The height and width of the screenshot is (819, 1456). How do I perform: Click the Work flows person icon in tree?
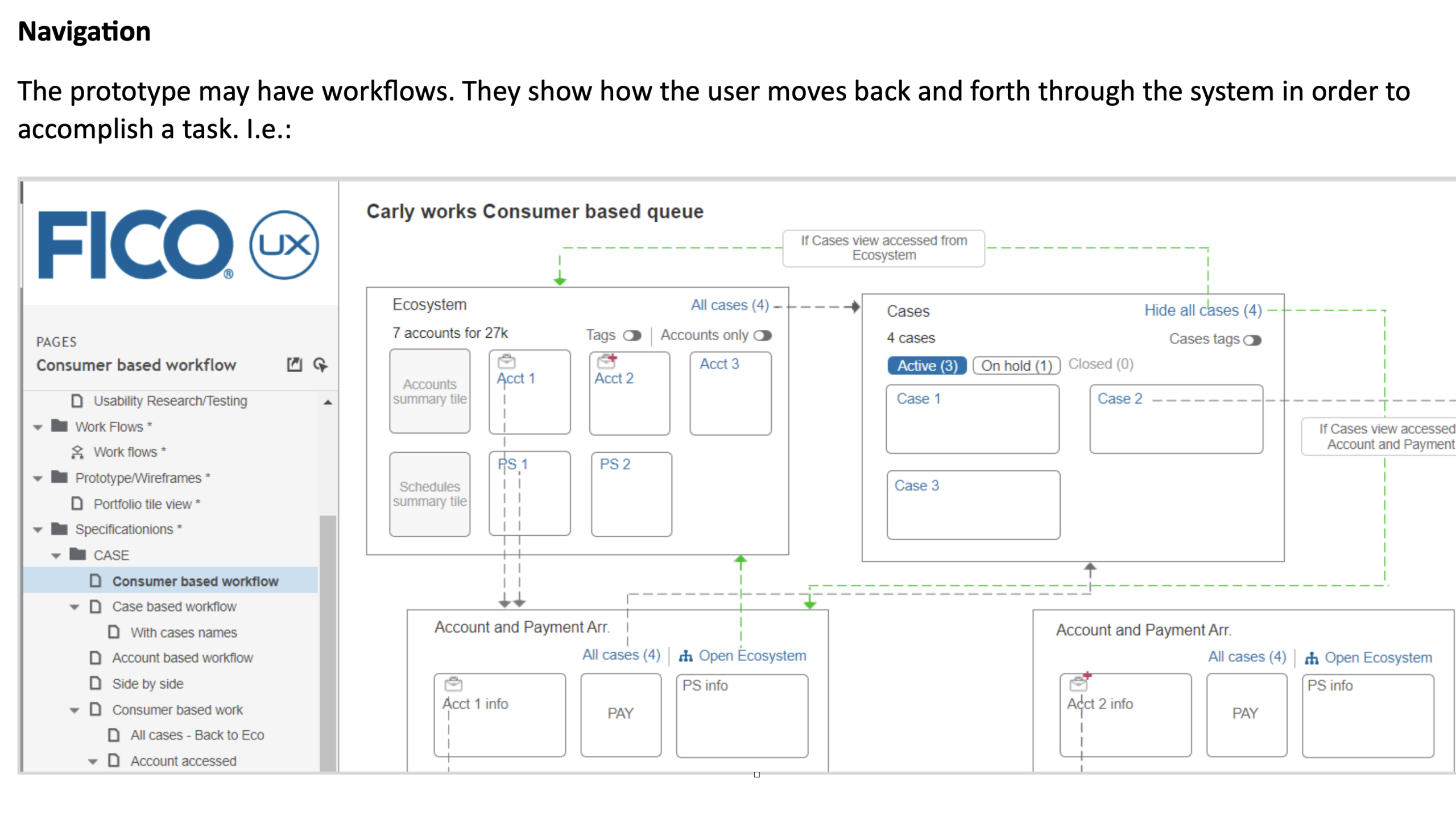click(77, 452)
